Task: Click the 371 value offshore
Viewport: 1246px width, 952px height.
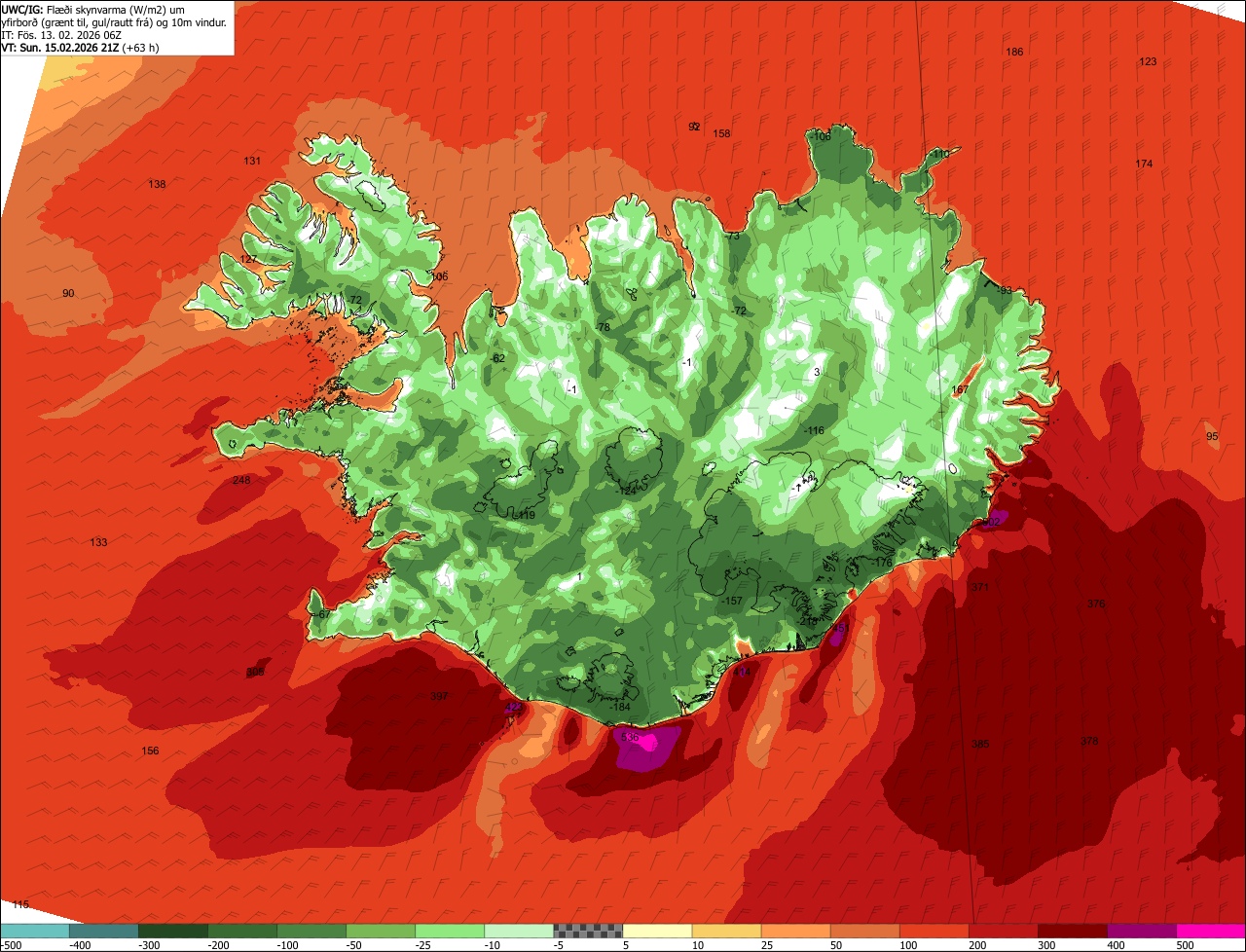Action: point(980,587)
